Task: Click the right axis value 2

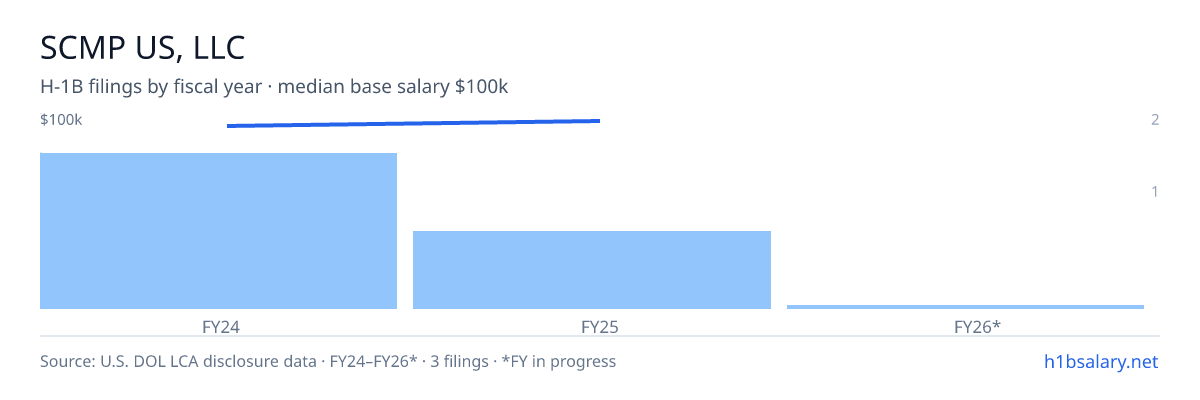Action: pyautogui.click(x=1155, y=120)
